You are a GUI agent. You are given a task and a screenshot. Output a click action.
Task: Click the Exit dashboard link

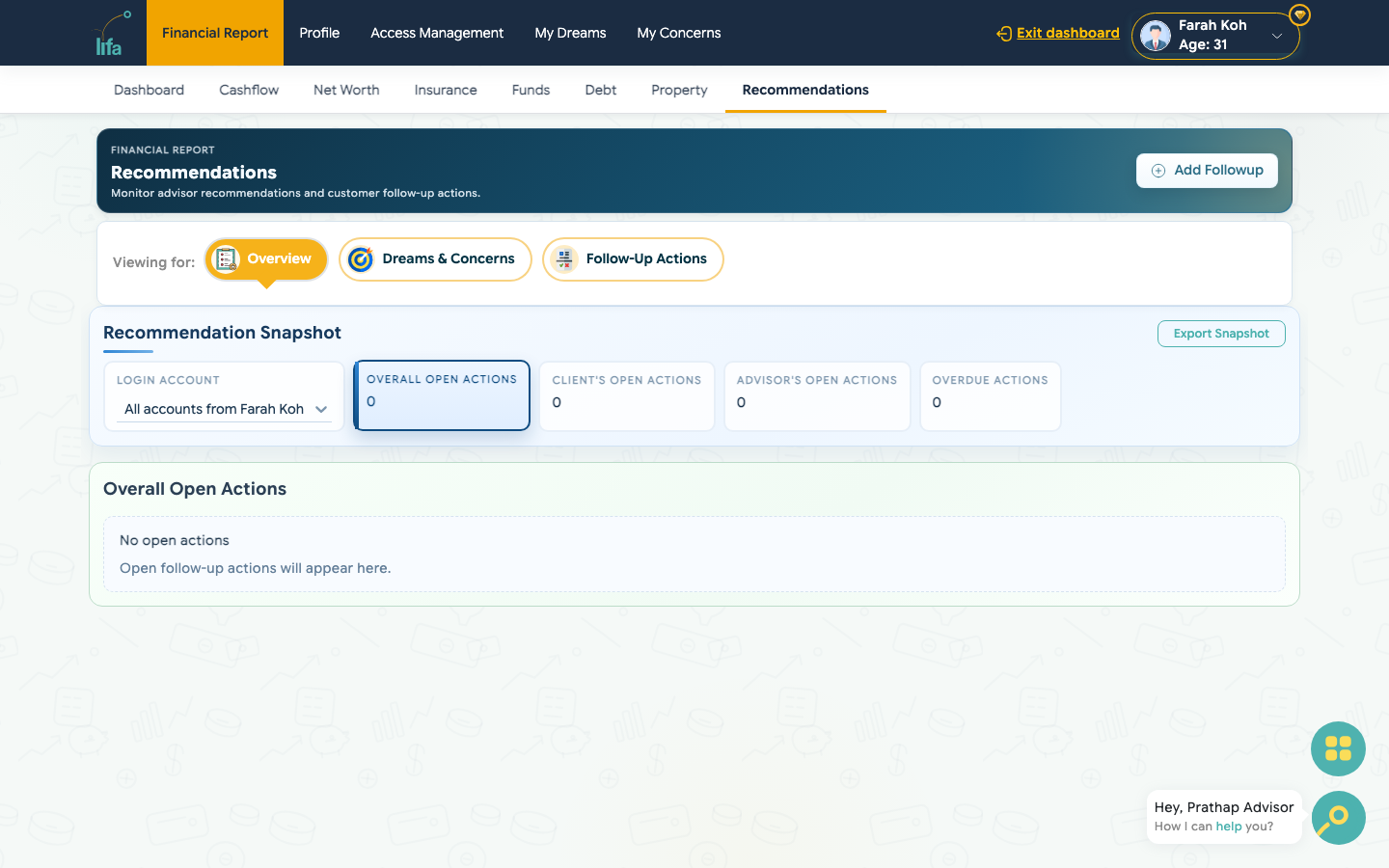[1068, 33]
